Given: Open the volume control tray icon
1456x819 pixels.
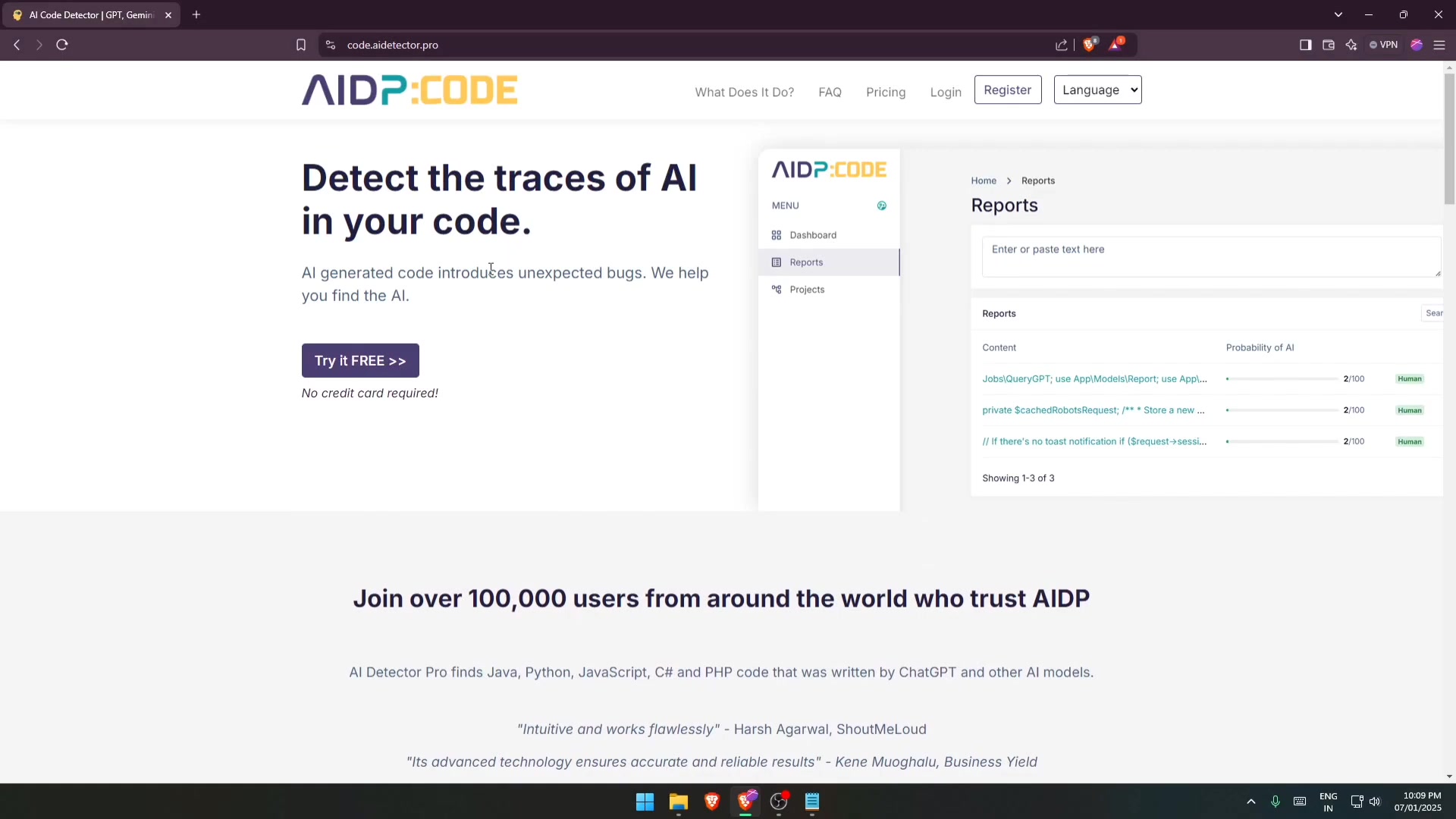Looking at the screenshot, I should 1375,802.
